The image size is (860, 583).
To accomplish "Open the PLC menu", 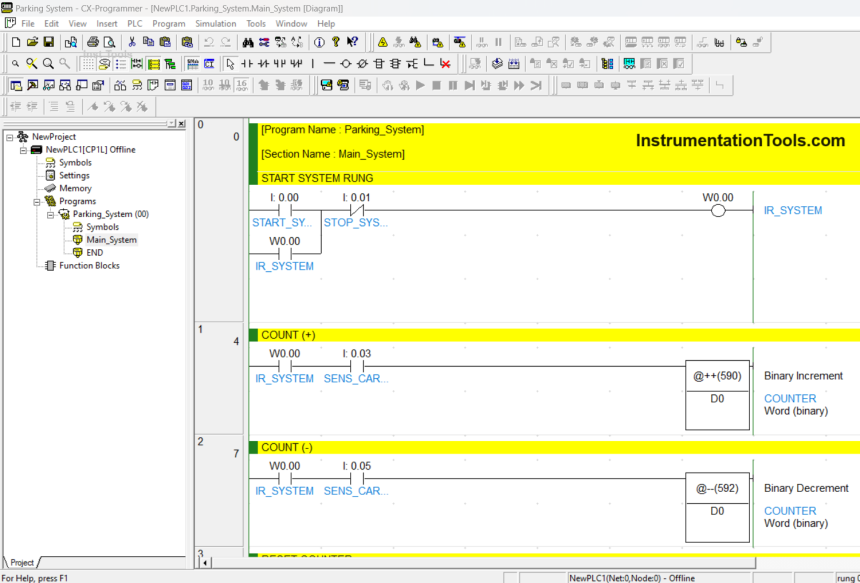I will click(134, 23).
